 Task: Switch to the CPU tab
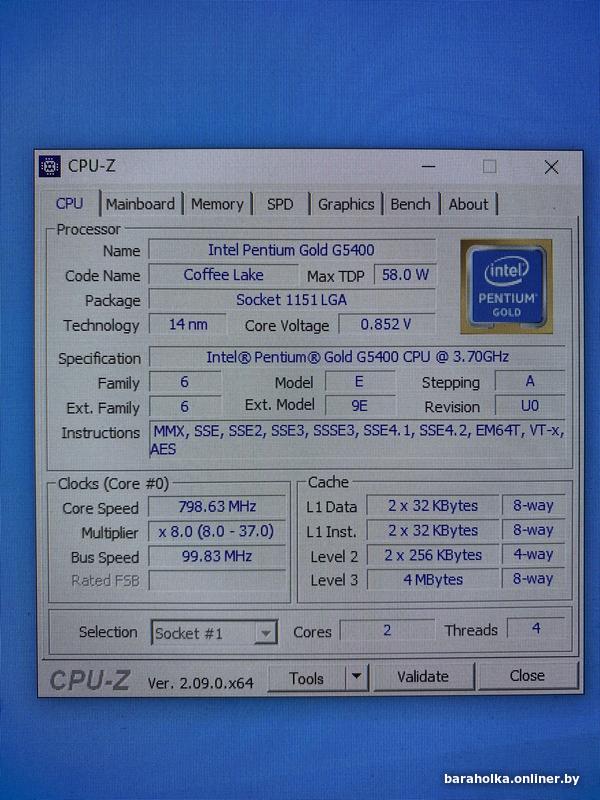[69, 204]
